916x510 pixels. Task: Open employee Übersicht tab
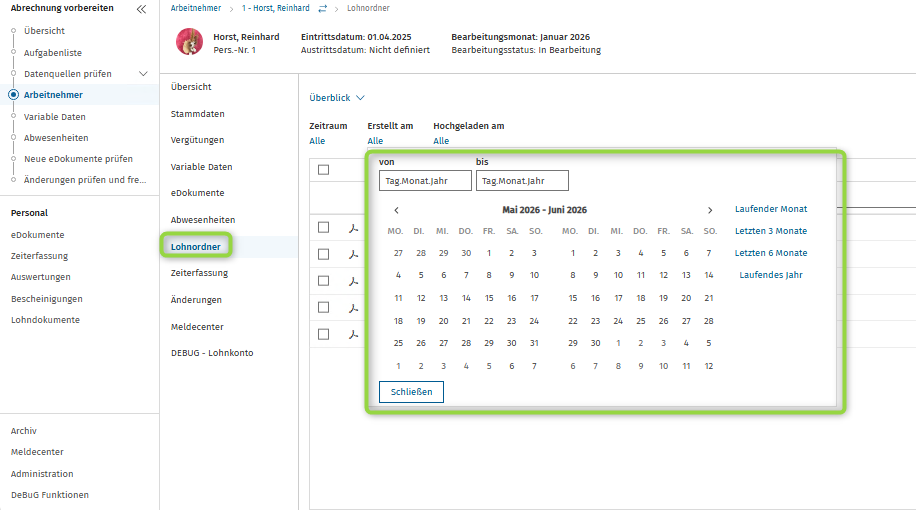tap(191, 87)
